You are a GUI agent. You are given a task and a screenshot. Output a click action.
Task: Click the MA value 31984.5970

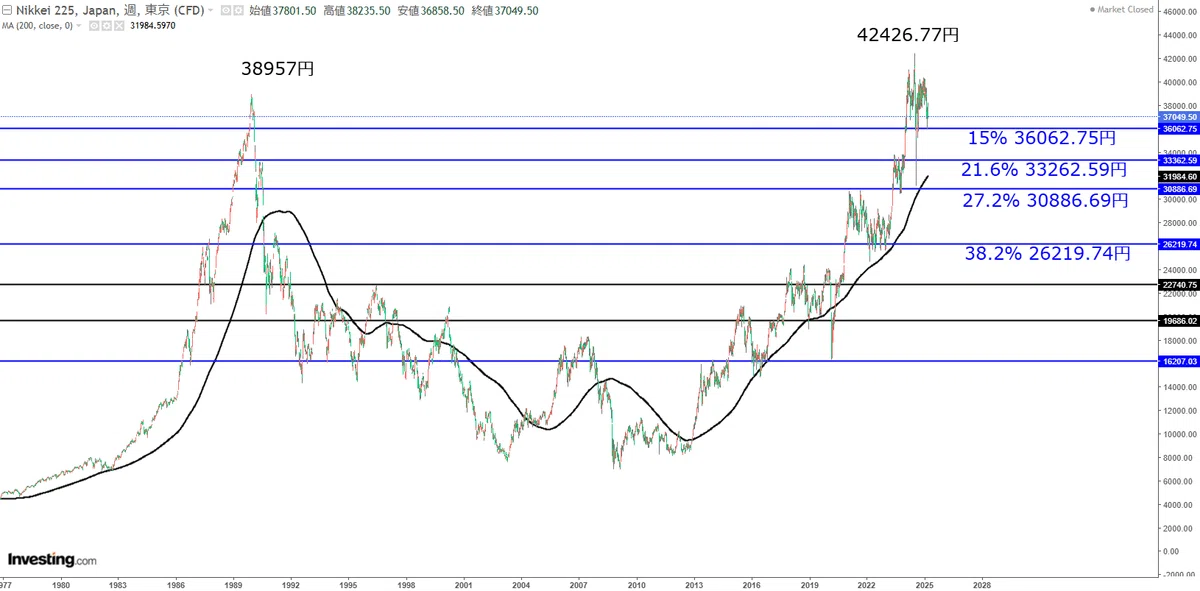pos(153,25)
